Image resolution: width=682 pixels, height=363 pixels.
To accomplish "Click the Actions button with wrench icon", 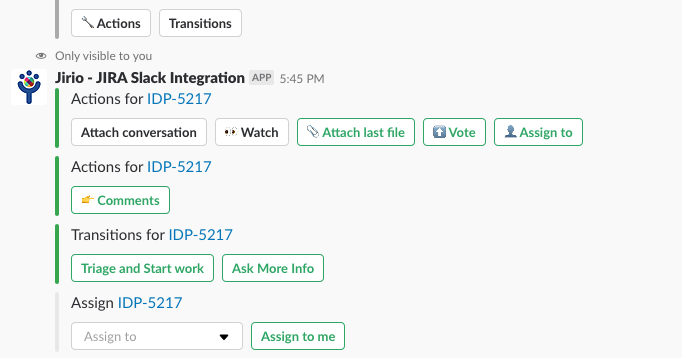I will click(111, 23).
